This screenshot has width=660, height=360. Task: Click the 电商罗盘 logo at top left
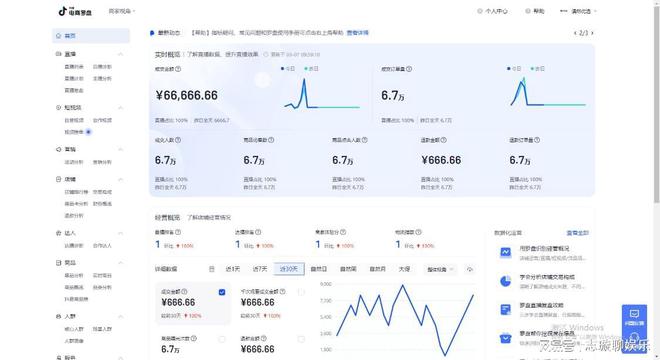[75, 11]
